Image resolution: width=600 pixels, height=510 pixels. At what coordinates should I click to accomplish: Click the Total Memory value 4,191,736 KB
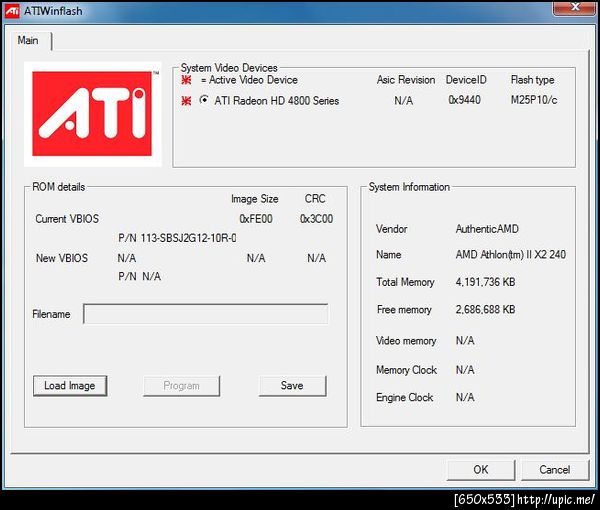[485, 282]
